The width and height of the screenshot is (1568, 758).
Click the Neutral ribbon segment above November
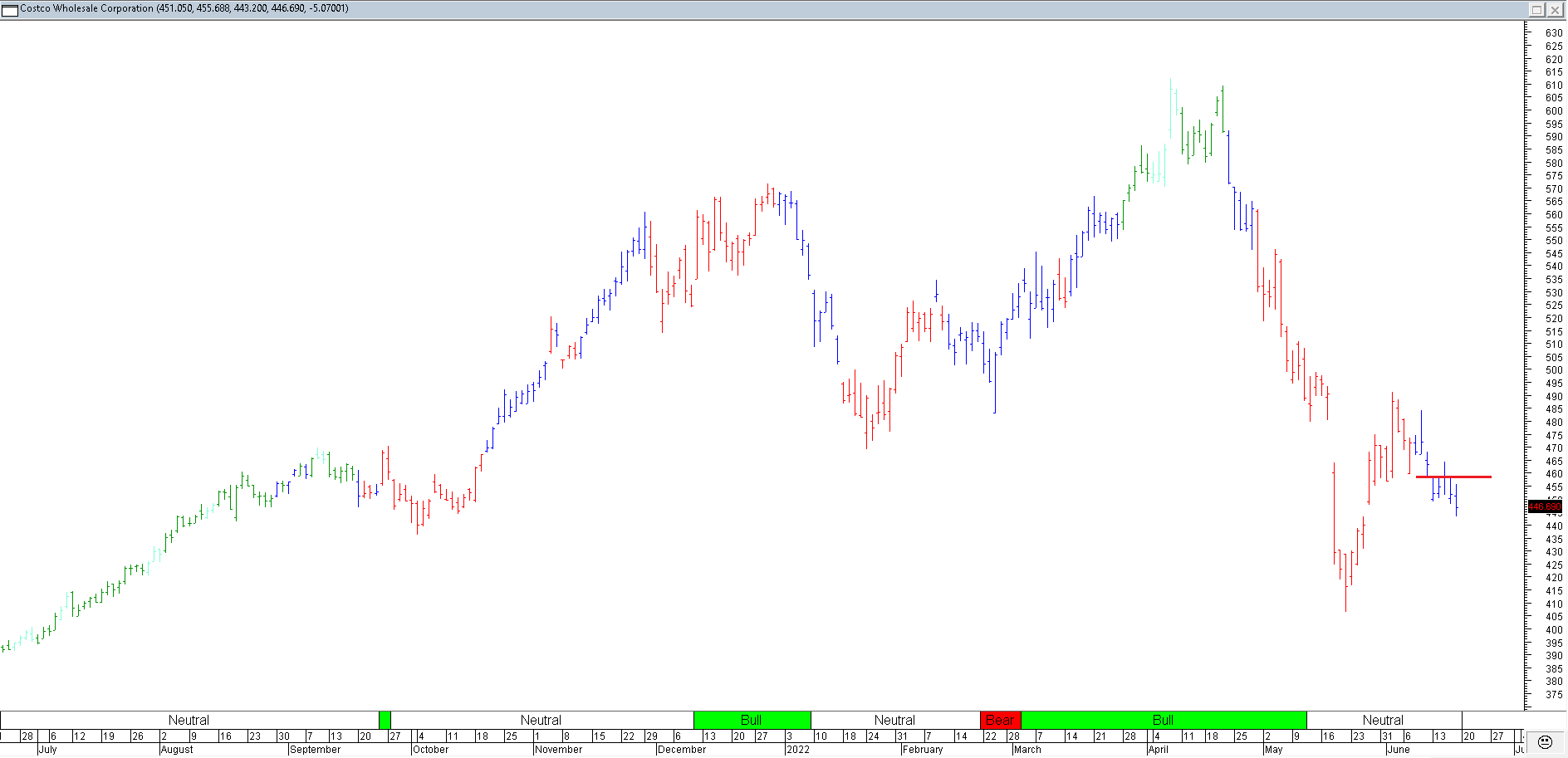coord(541,720)
